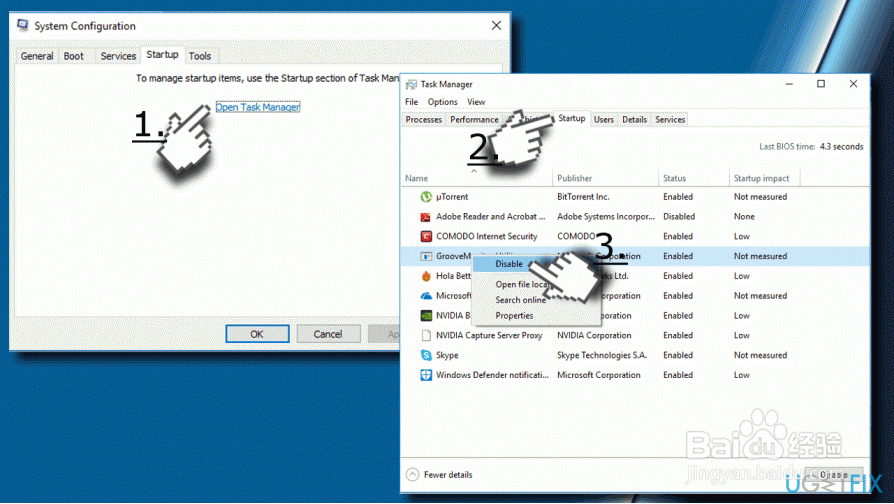Viewport: 894px width, 504px height.
Task: Click the Last BIOS time value
Action: (x=842, y=147)
